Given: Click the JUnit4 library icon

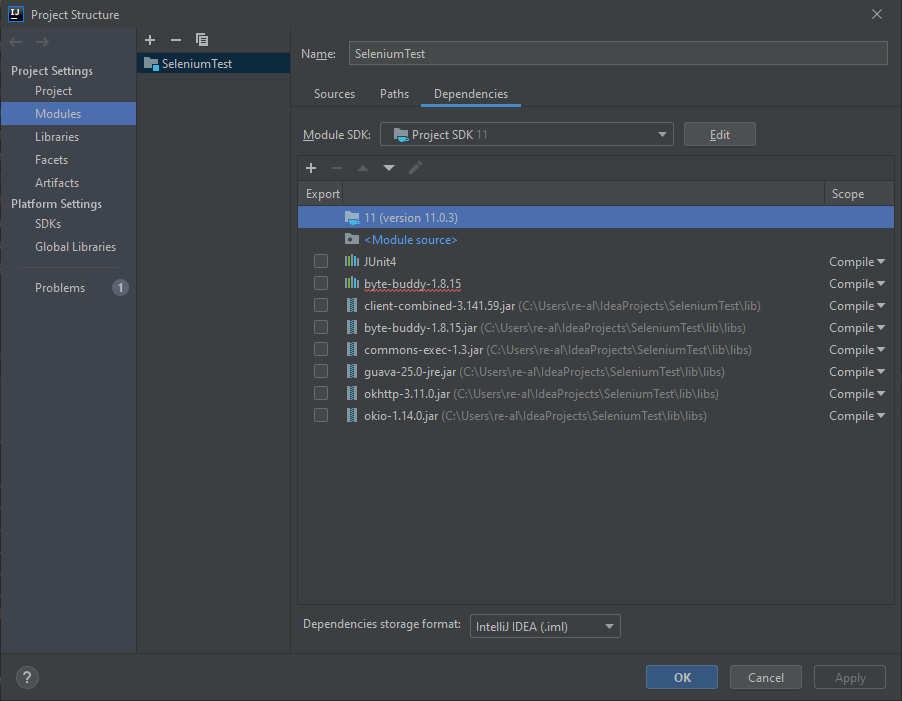Looking at the screenshot, I should (351, 261).
